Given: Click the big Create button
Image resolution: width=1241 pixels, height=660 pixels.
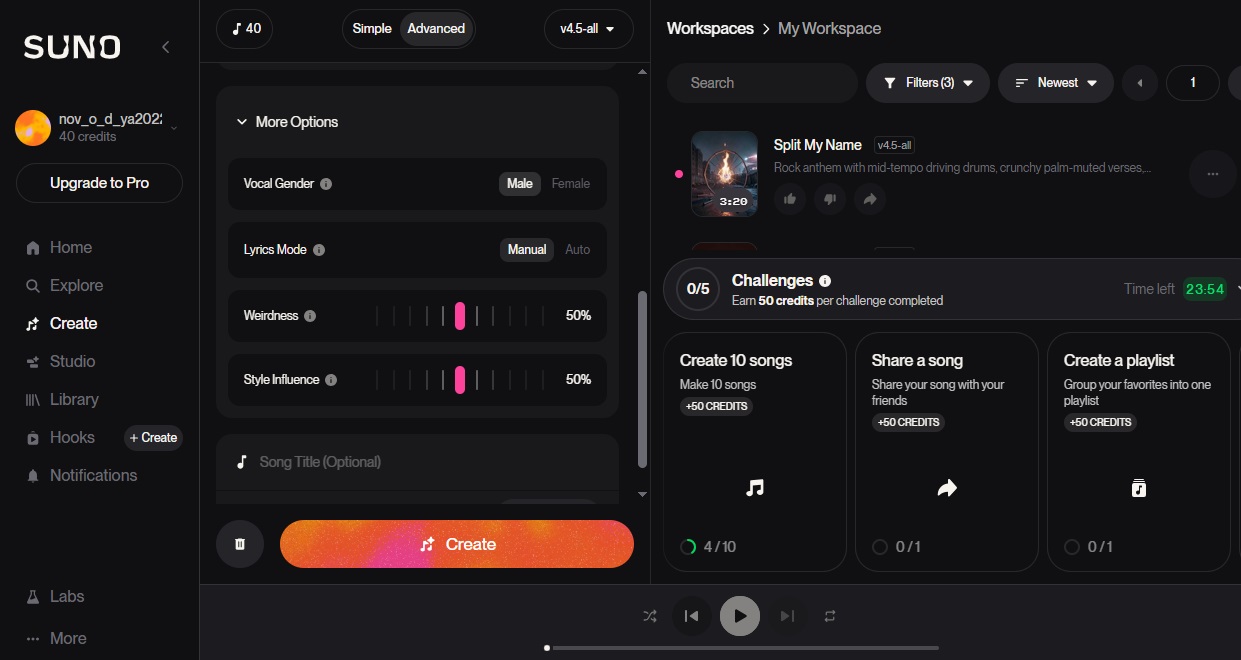Looking at the screenshot, I should (457, 544).
